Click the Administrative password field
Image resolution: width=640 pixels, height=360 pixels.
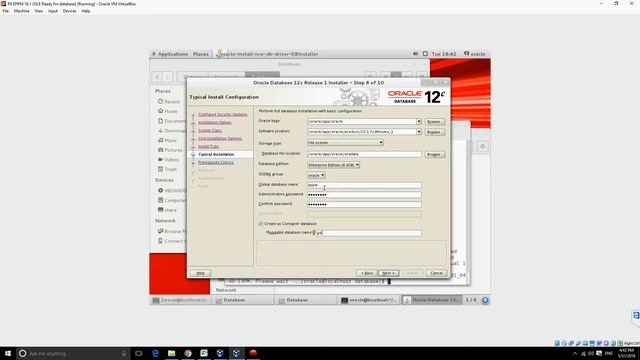364,195
